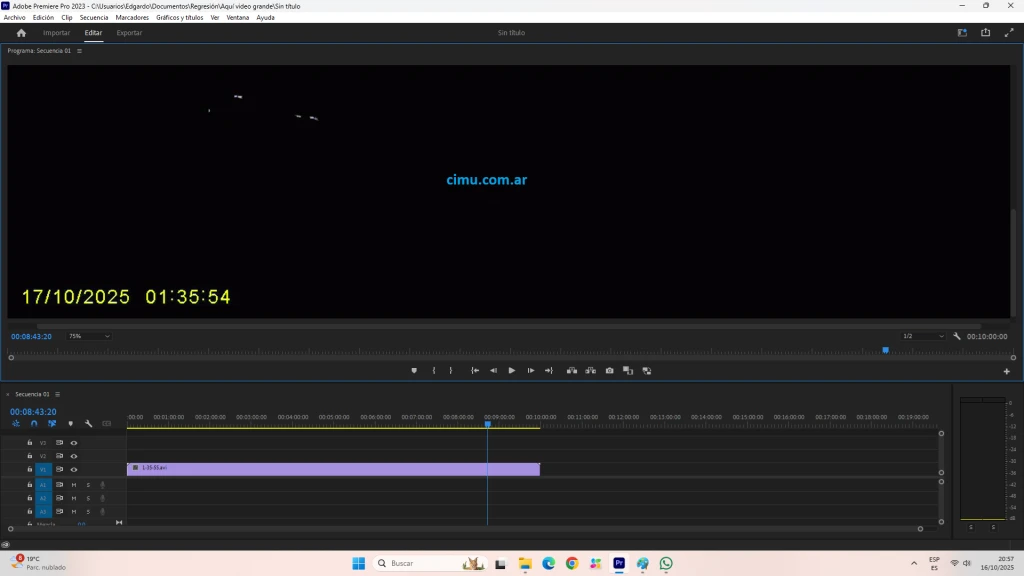Open the Secuencia 01 timeline panel menu
The width and height of the screenshot is (1024, 576).
(x=58, y=394)
